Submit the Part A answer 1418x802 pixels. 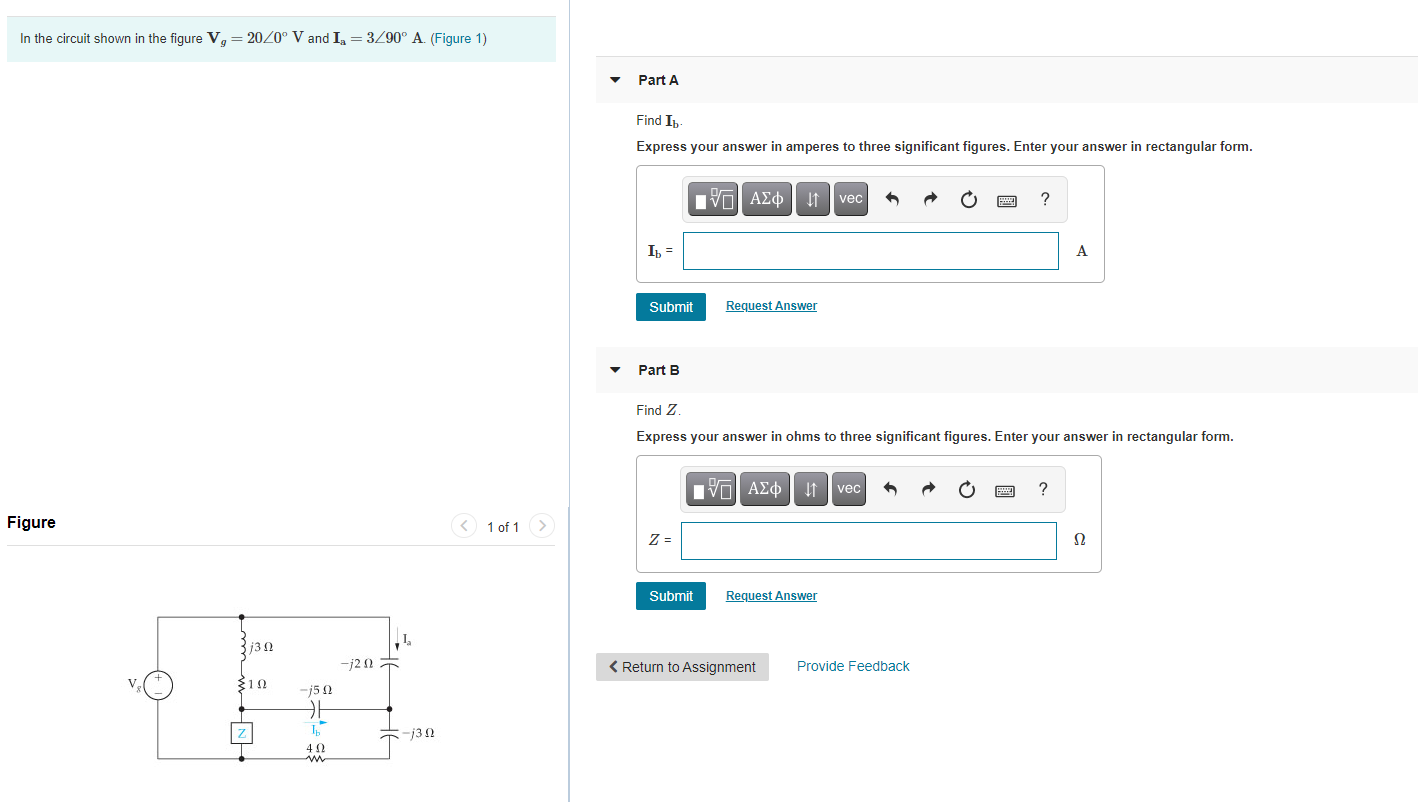671,307
